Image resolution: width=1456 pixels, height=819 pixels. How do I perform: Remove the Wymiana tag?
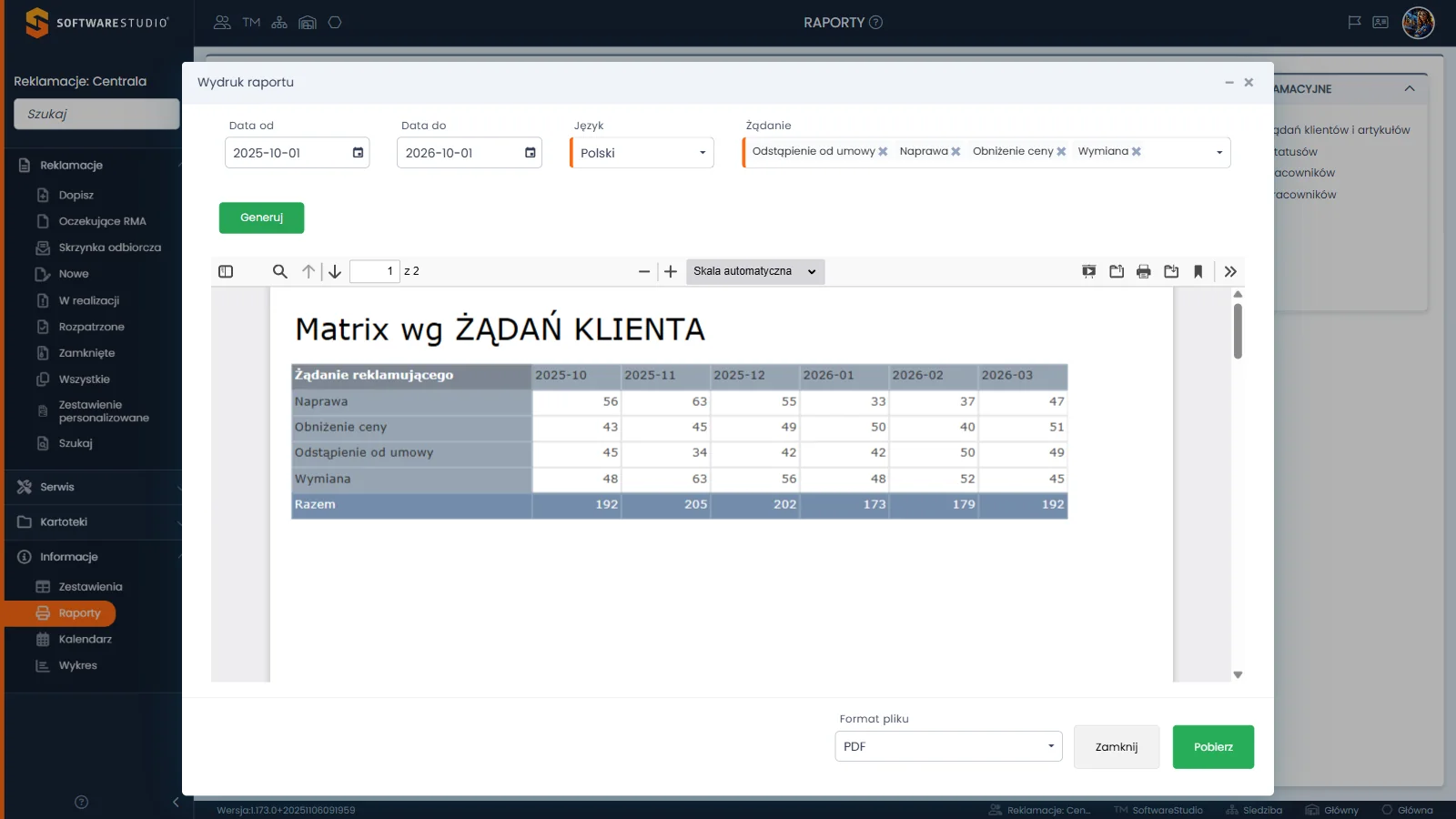point(1137,152)
